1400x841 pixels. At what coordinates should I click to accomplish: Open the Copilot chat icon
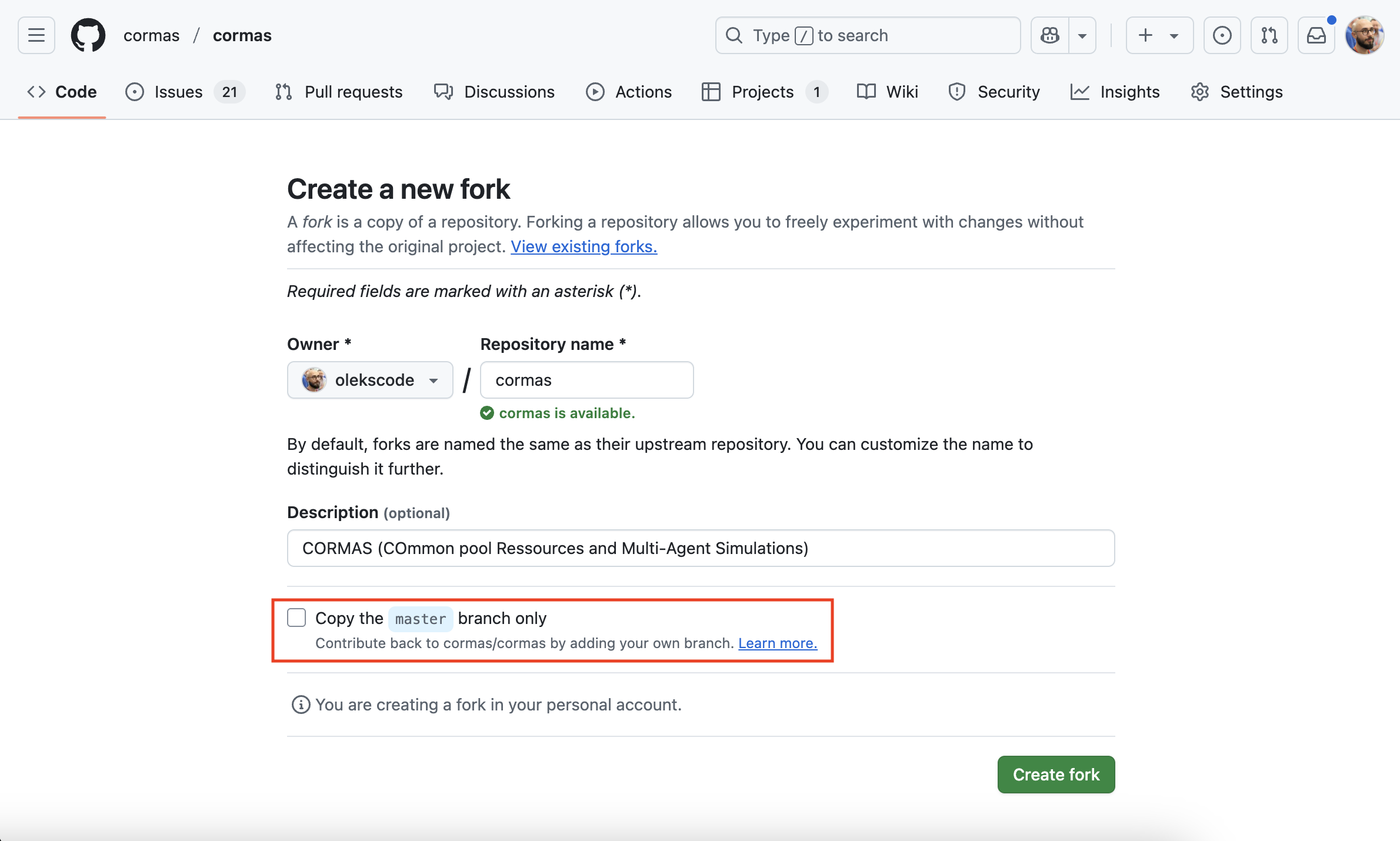point(1050,35)
